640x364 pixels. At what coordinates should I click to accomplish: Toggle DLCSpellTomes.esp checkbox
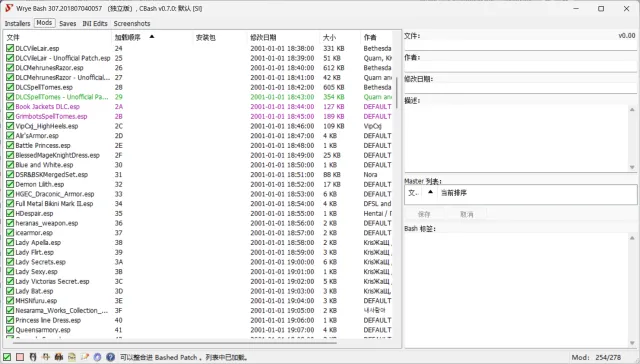pyautogui.click(x=10, y=87)
